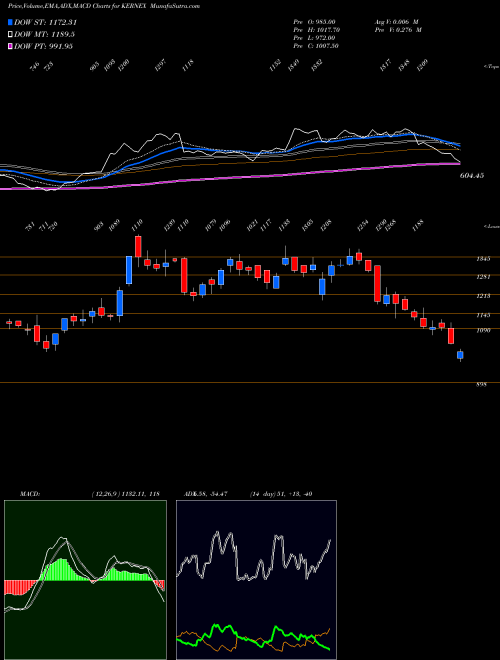Click the ADX '(14 day)' parameters text
Image resolution: width=500 pixels, height=660 pixels.
click(263, 494)
